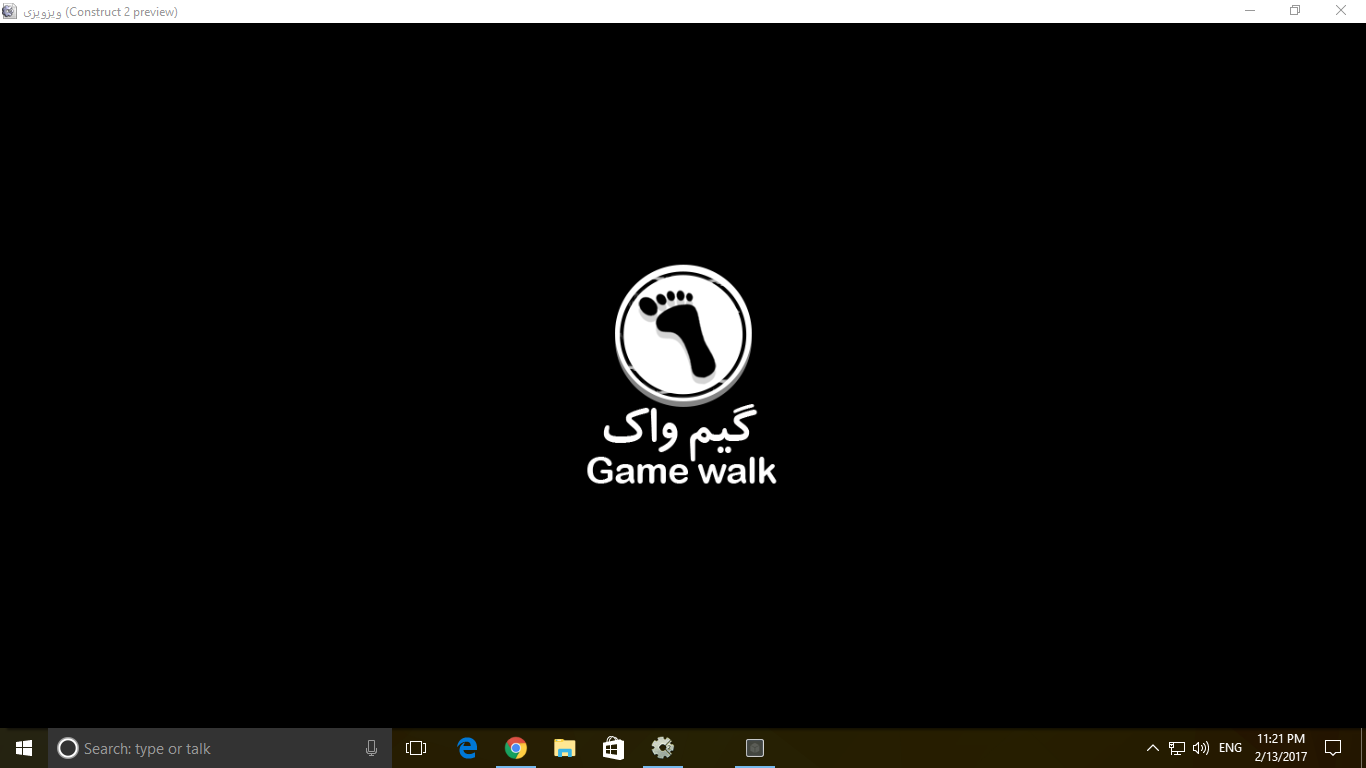Open the Windows Store taskbar icon
The height and width of the screenshot is (768, 1366).
pyautogui.click(x=614, y=748)
